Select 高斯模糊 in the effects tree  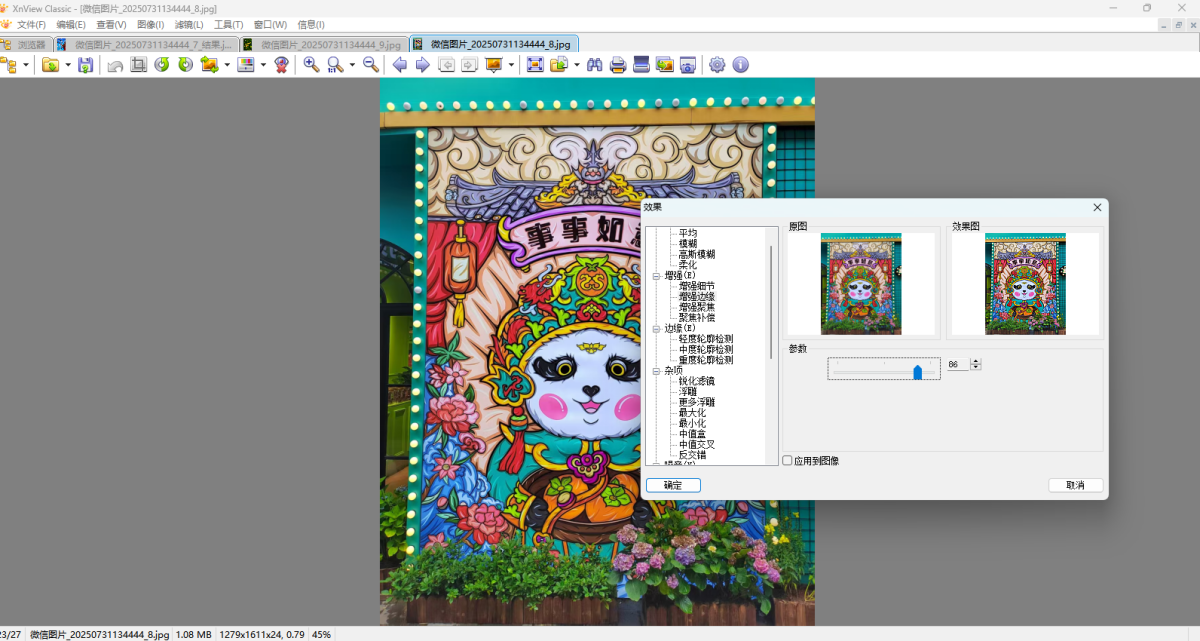[x=696, y=254]
